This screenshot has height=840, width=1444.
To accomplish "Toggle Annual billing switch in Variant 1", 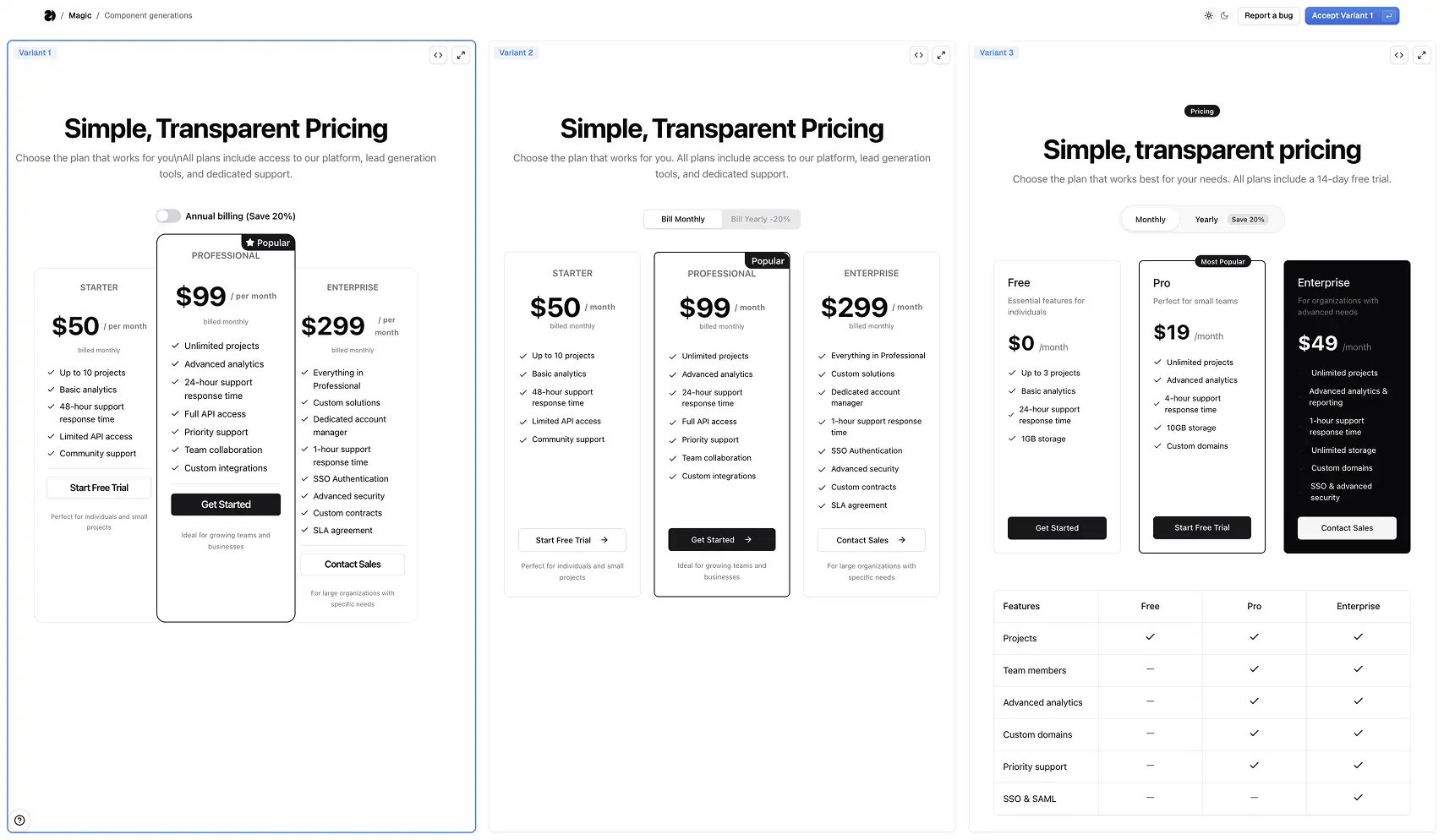I will pyautogui.click(x=168, y=215).
